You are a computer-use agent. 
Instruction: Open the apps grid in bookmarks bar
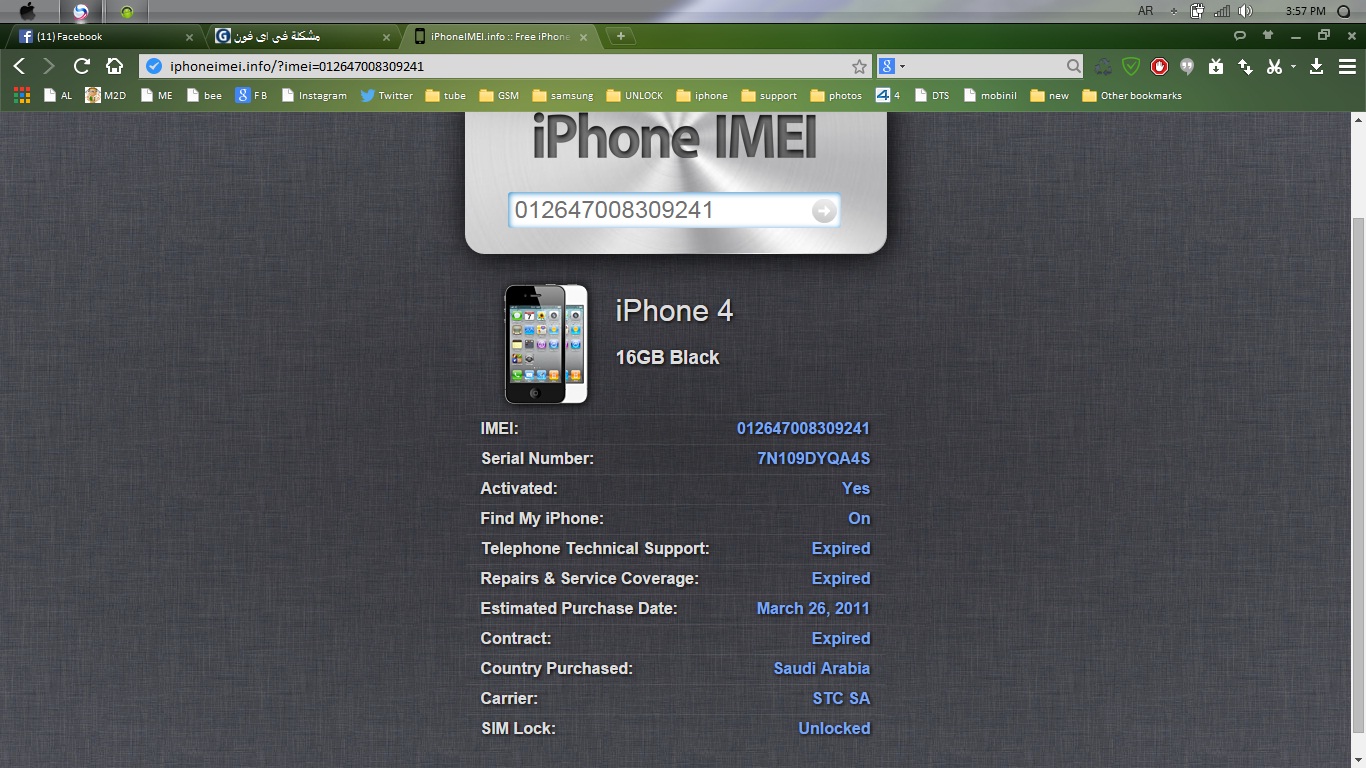pyautogui.click(x=22, y=95)
